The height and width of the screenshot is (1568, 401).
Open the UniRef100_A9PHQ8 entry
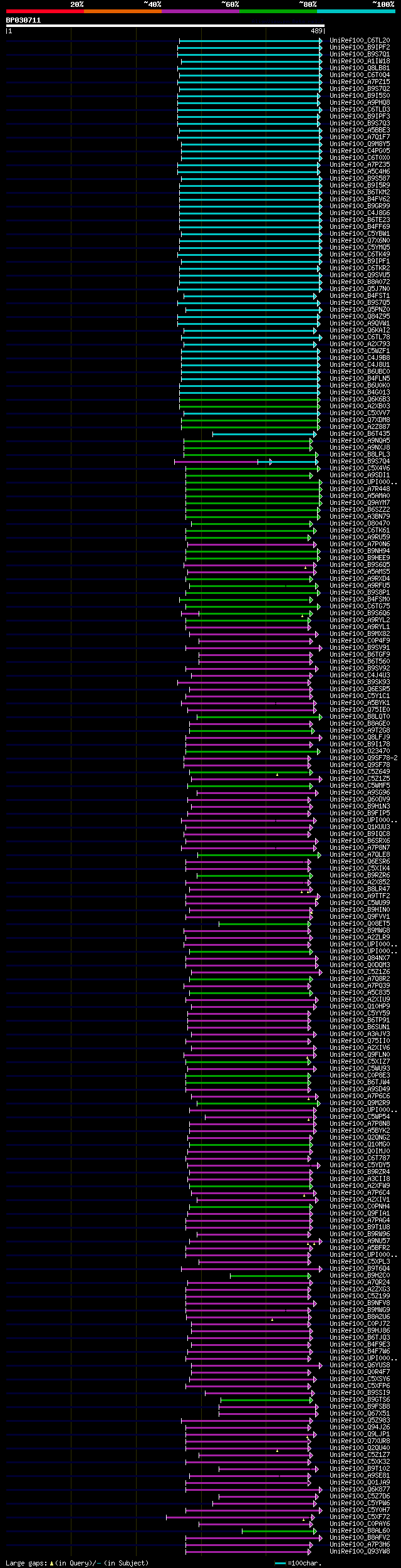click(x=360, y=103)
